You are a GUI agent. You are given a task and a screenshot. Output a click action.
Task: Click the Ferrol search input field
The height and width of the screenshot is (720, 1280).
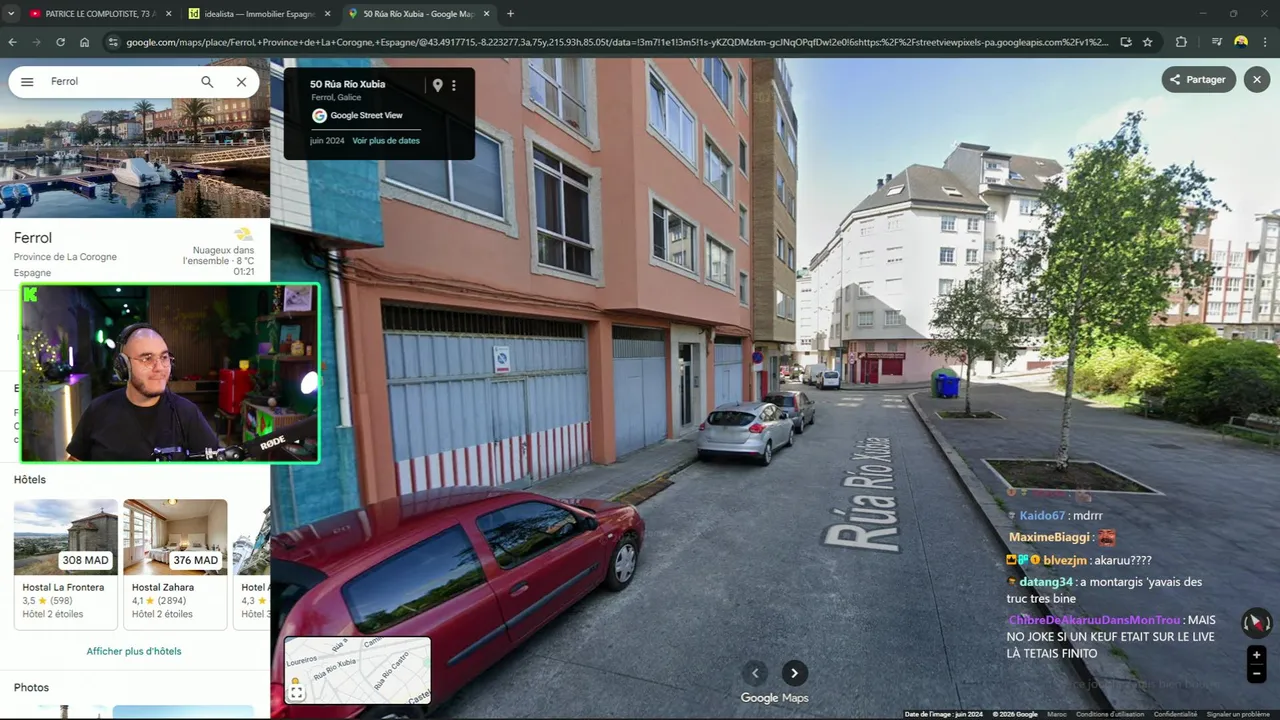coord(120,82)
